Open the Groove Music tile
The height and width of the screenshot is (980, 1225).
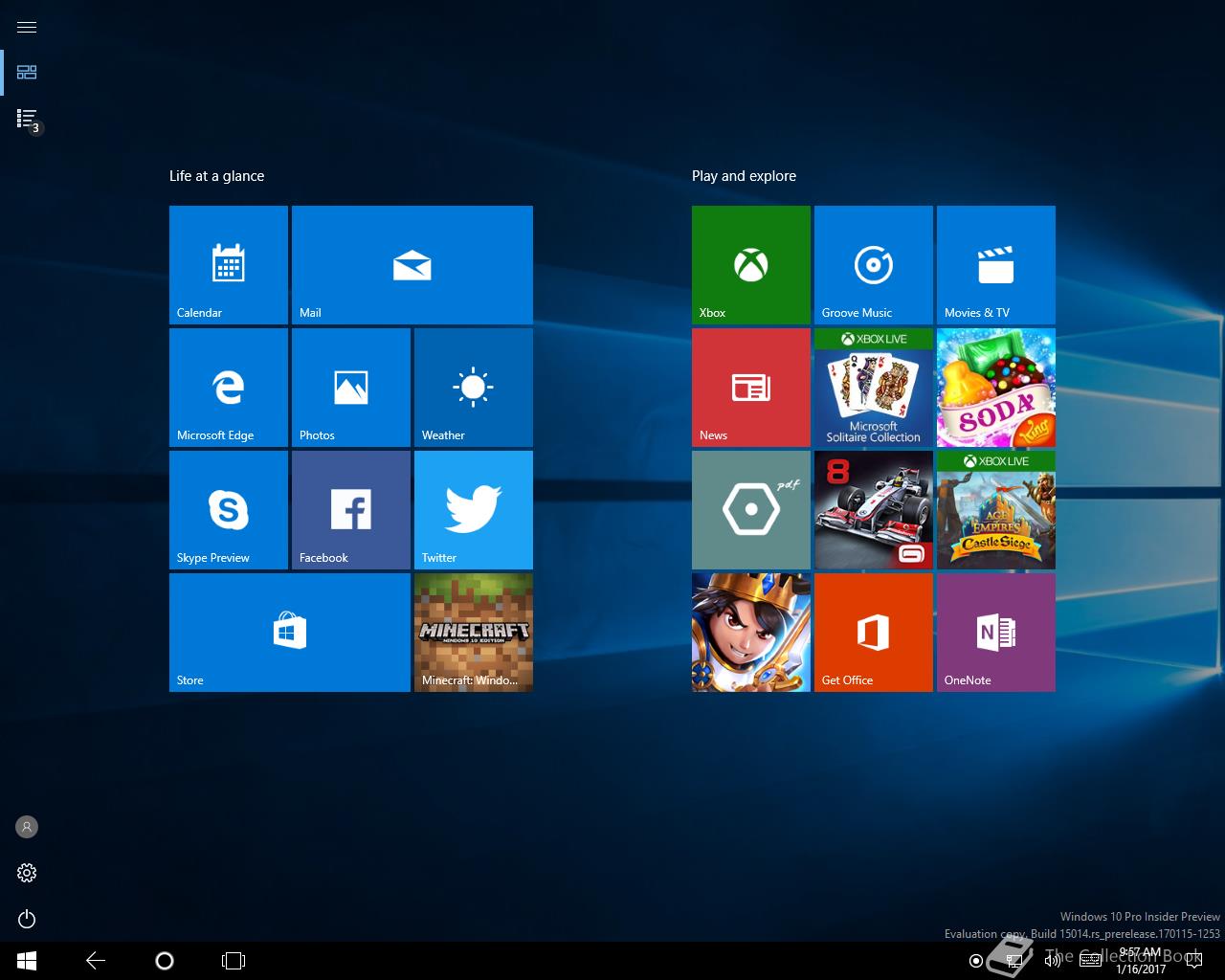873,264
